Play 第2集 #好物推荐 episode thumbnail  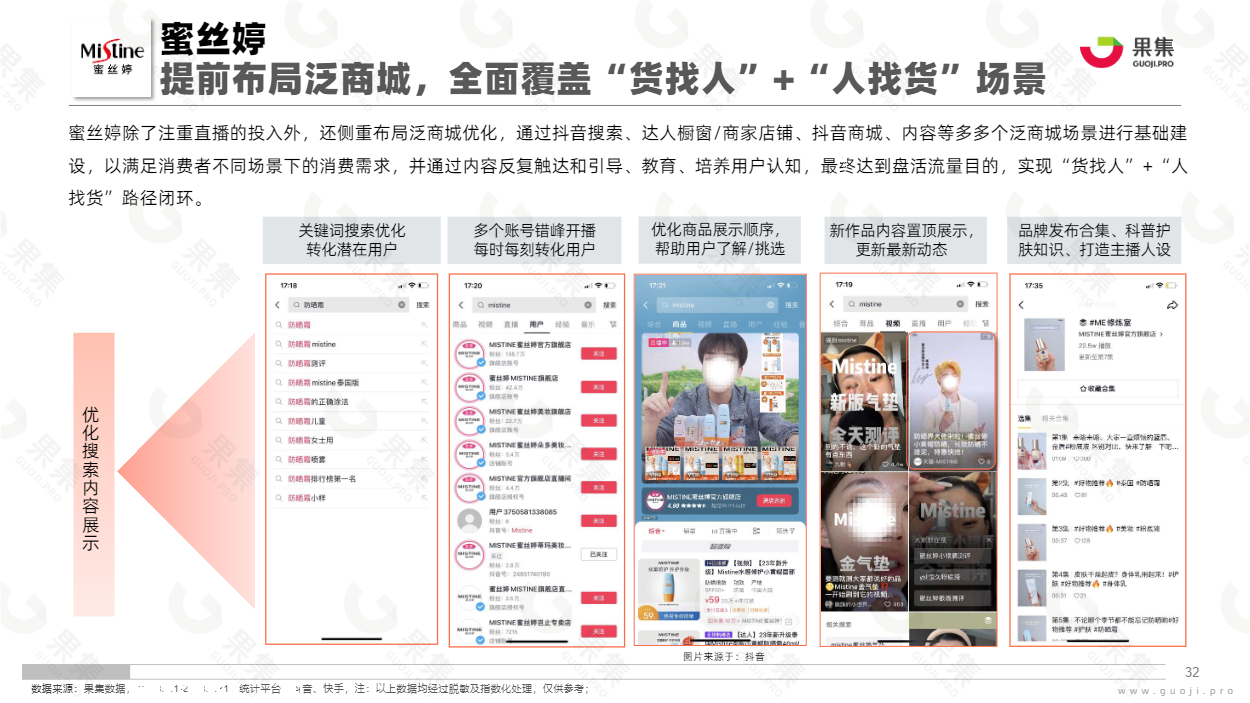pyautogui.click(x=1031, y=494)
